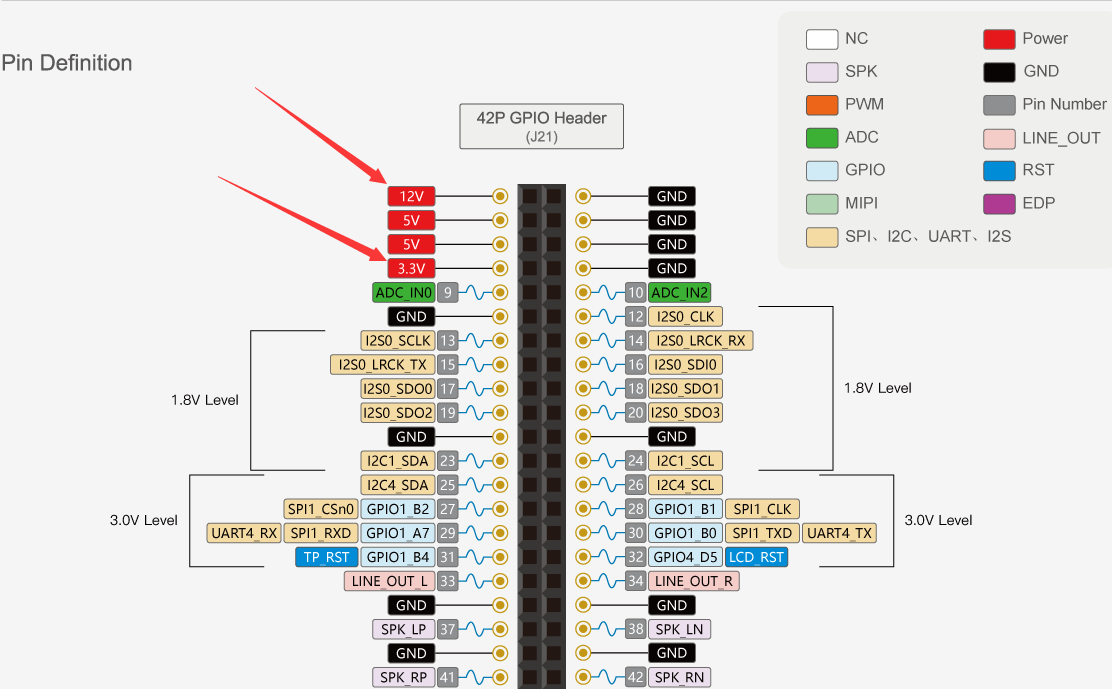Click the purple EDP legend swatch
Viewport: 1112px width, 689px height.
pyautogui.click(x=999, y=203)
